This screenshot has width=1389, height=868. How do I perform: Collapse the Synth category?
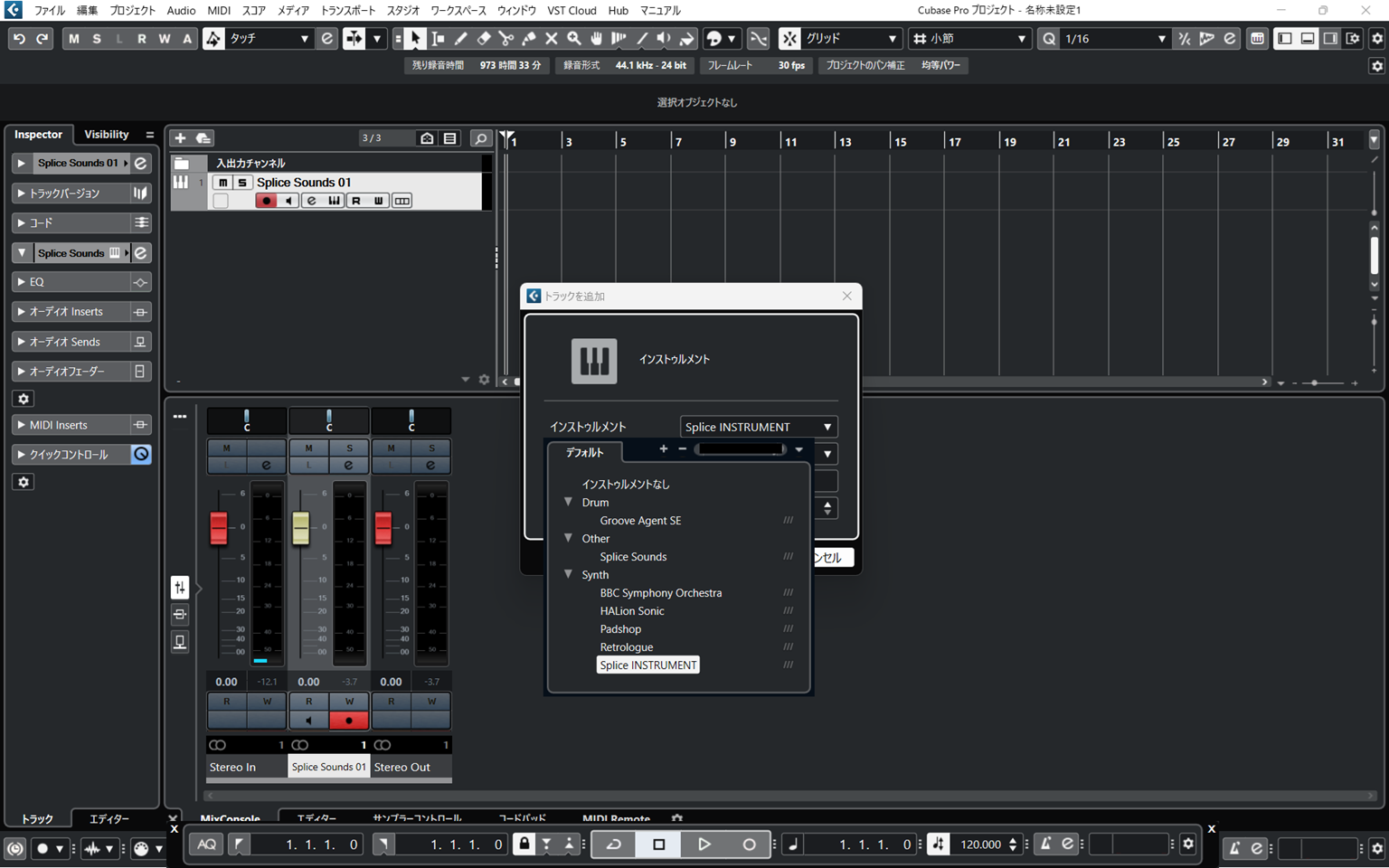tap(569, 574)
